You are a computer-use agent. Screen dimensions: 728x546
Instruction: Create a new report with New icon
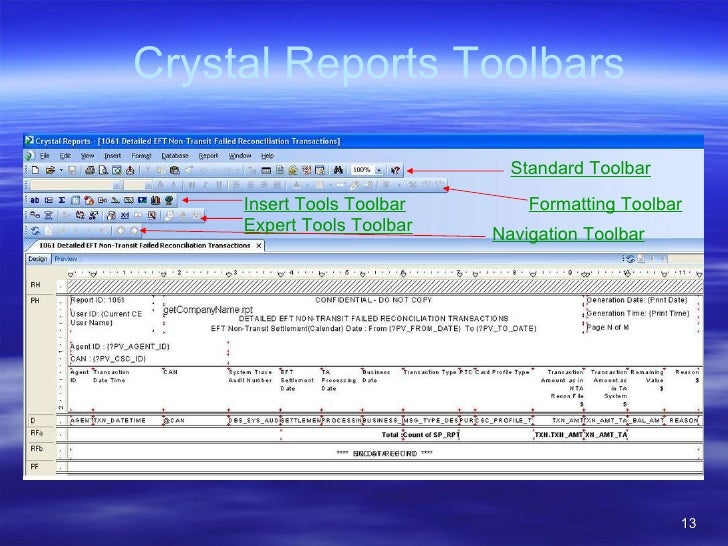click(35, 170)
